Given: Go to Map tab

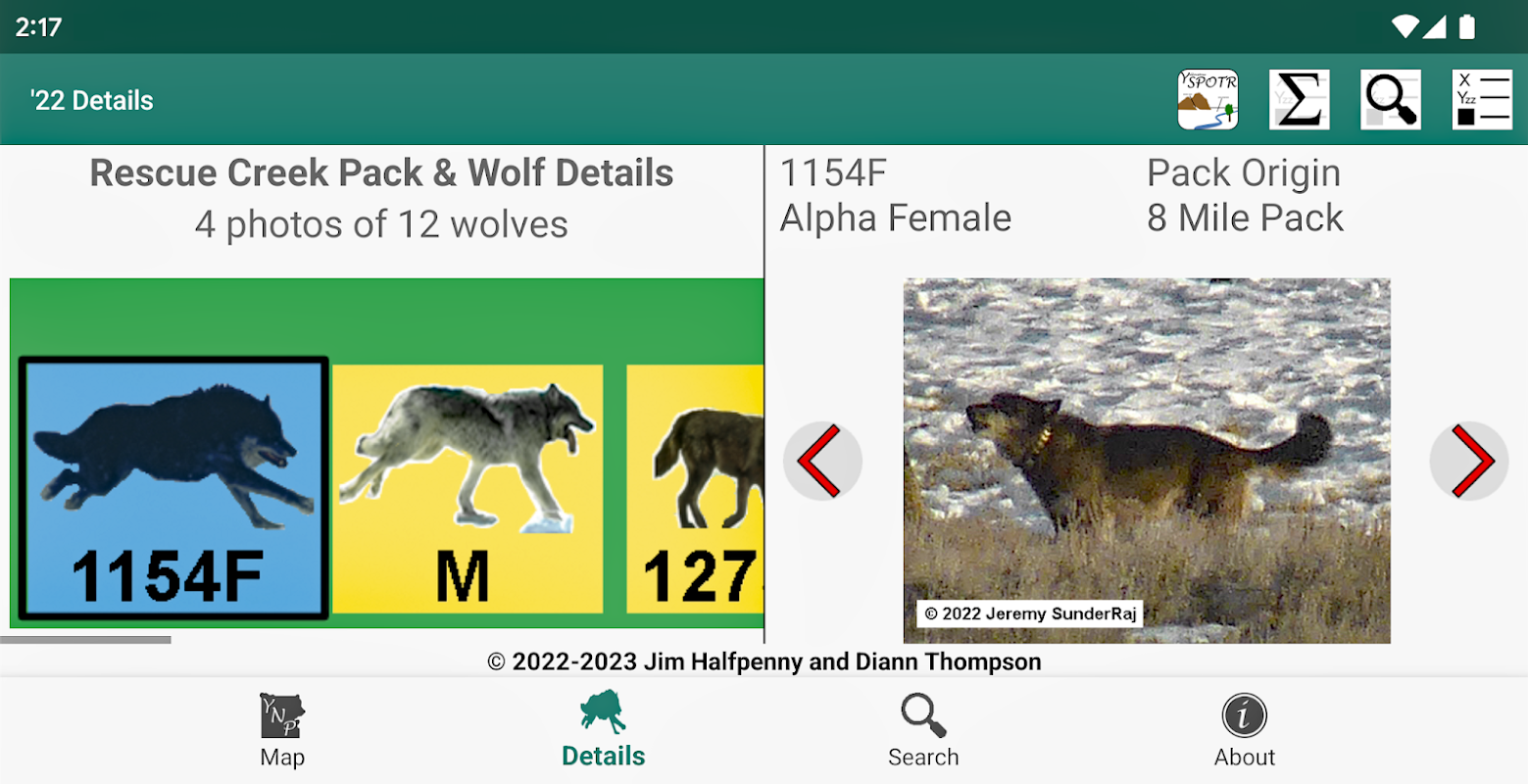Looking at the screenshot, I should point(282,731).
